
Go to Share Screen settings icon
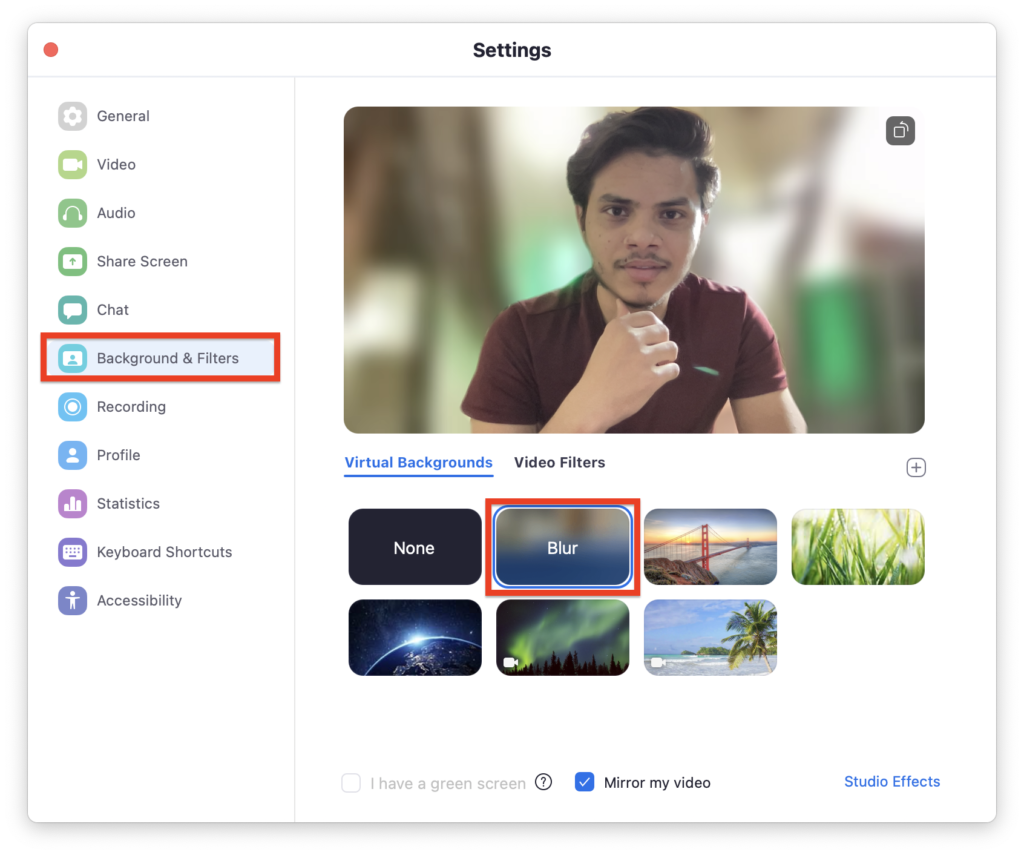pyautogui.click(x=72, y=261)
